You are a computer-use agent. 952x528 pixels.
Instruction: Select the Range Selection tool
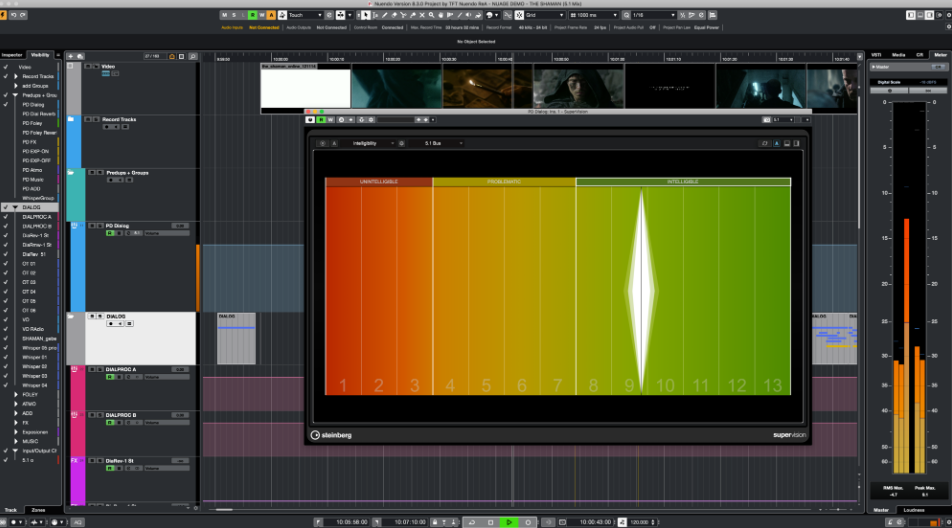[x=375, y=15]
